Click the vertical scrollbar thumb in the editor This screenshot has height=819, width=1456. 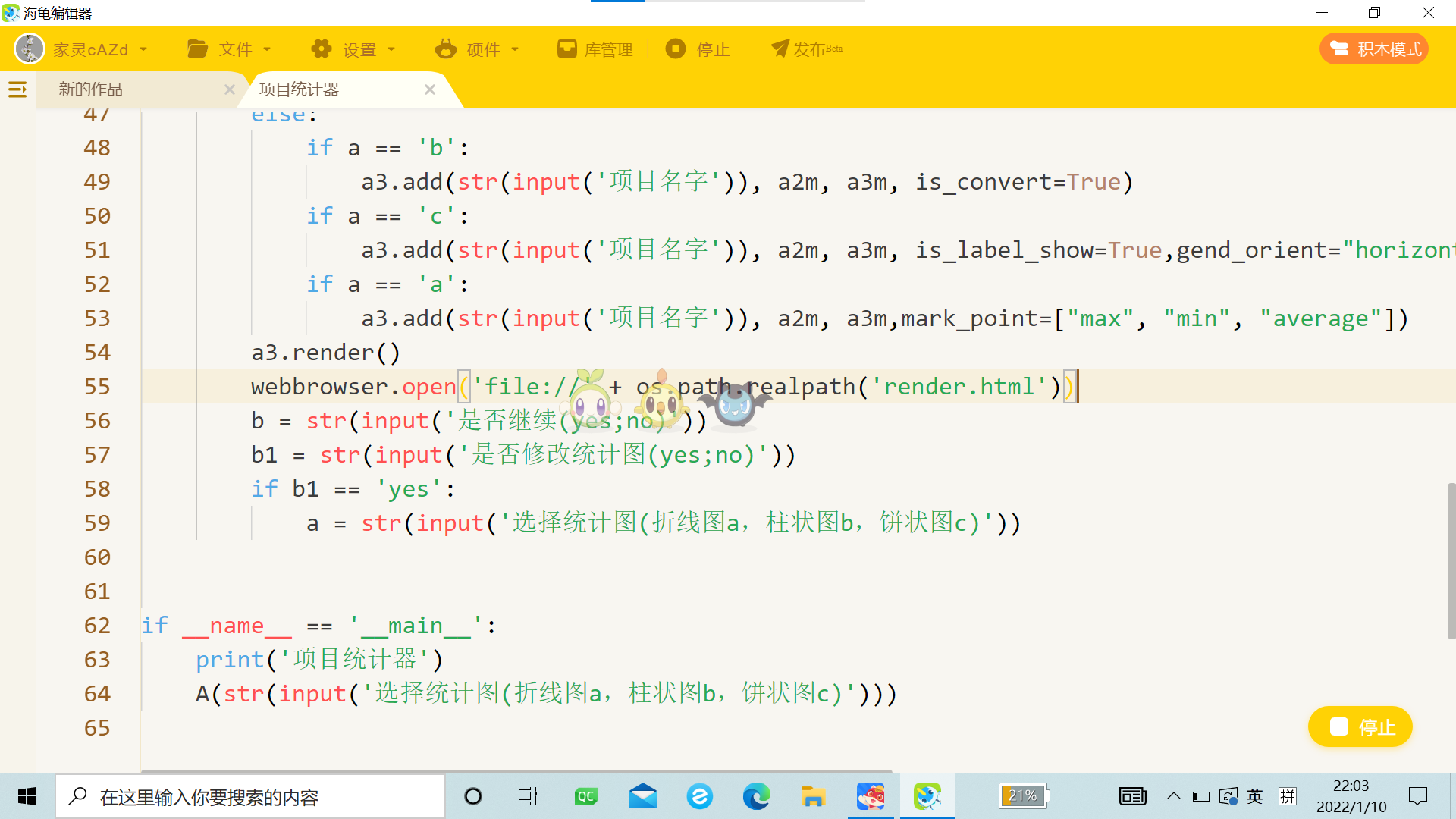[x=1451, y=561]
